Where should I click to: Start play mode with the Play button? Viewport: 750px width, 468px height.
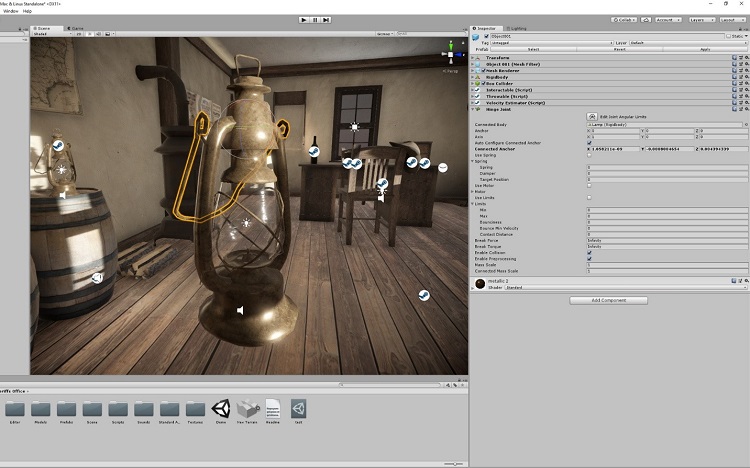coord(304,20)
